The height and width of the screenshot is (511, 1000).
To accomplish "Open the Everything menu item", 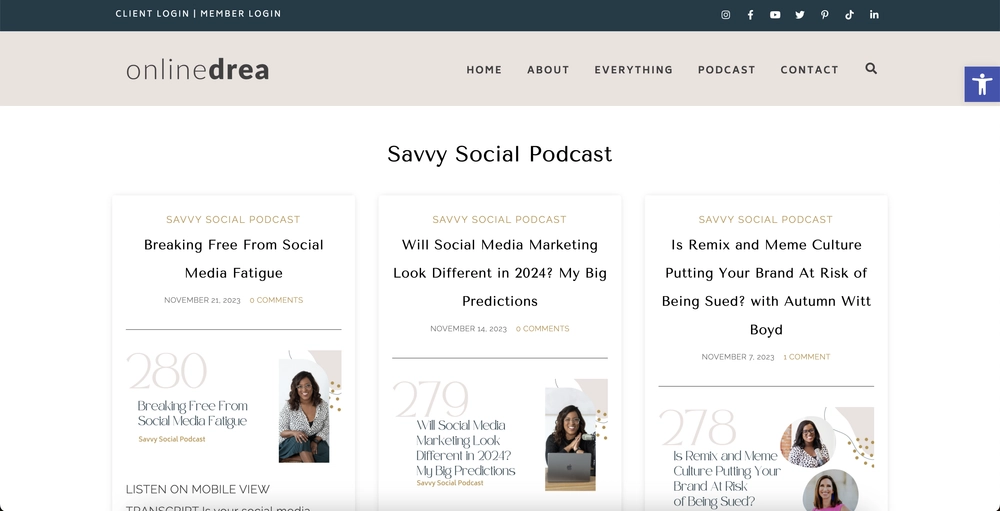I will [x=633, y=70].
